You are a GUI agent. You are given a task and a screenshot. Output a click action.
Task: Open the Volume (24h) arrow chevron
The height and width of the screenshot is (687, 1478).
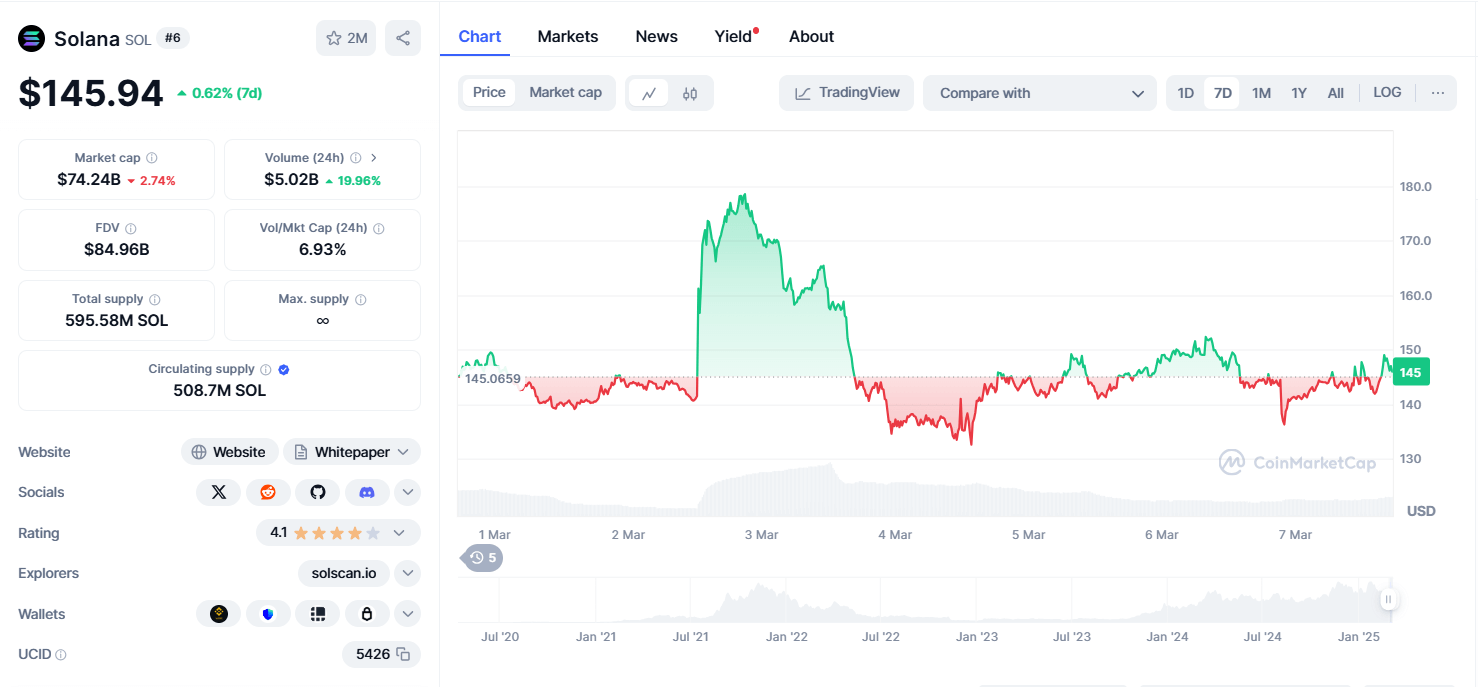(374, 158)
